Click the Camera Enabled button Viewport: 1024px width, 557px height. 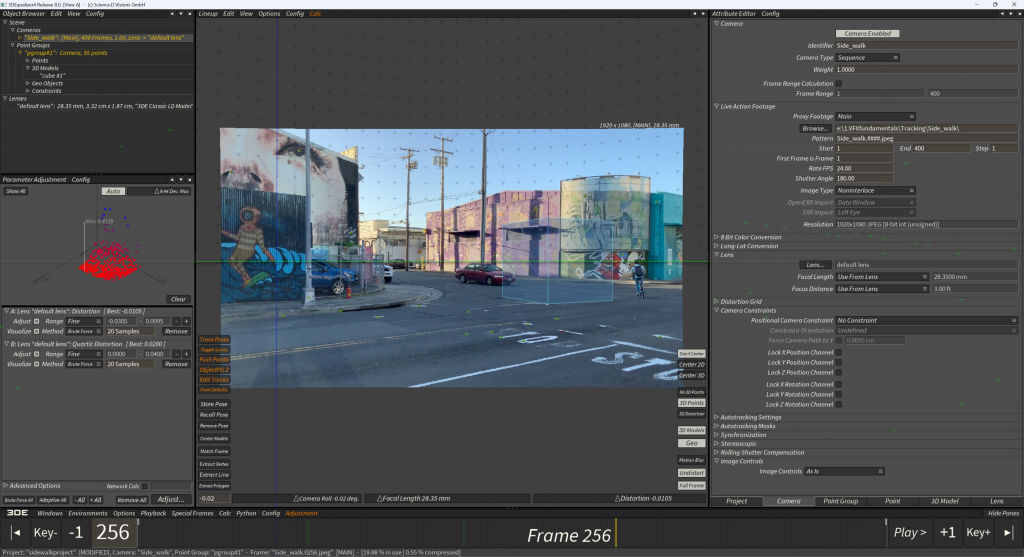[867, 33]
